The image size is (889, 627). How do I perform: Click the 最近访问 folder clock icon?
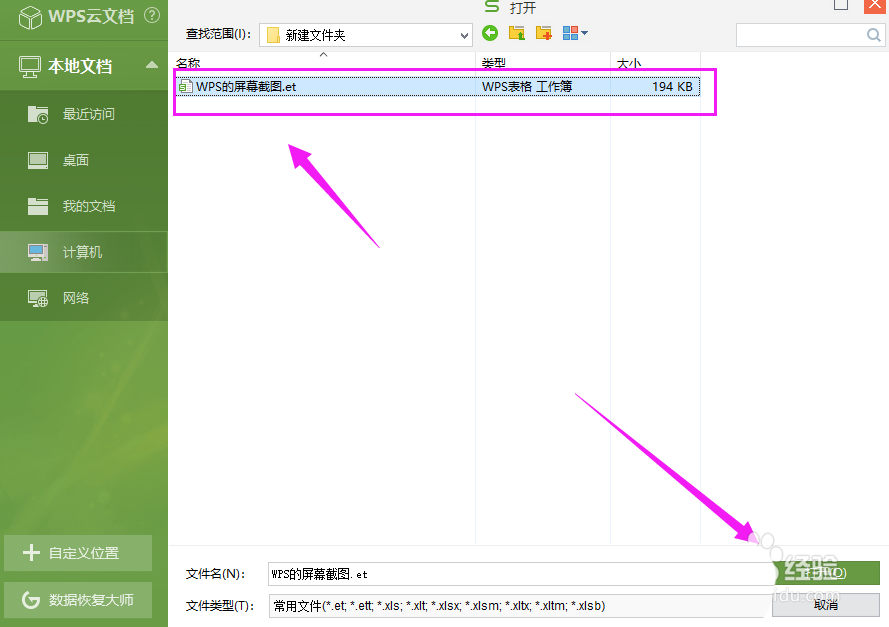tap(38, 115)
